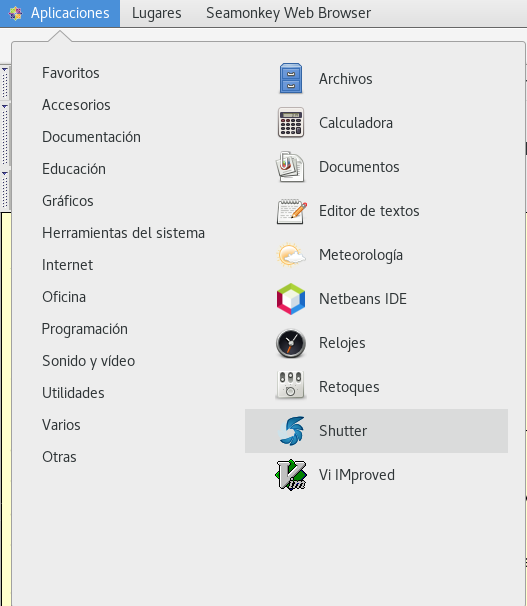Select the Sonido y vídeo category

[x=88, y=361]
